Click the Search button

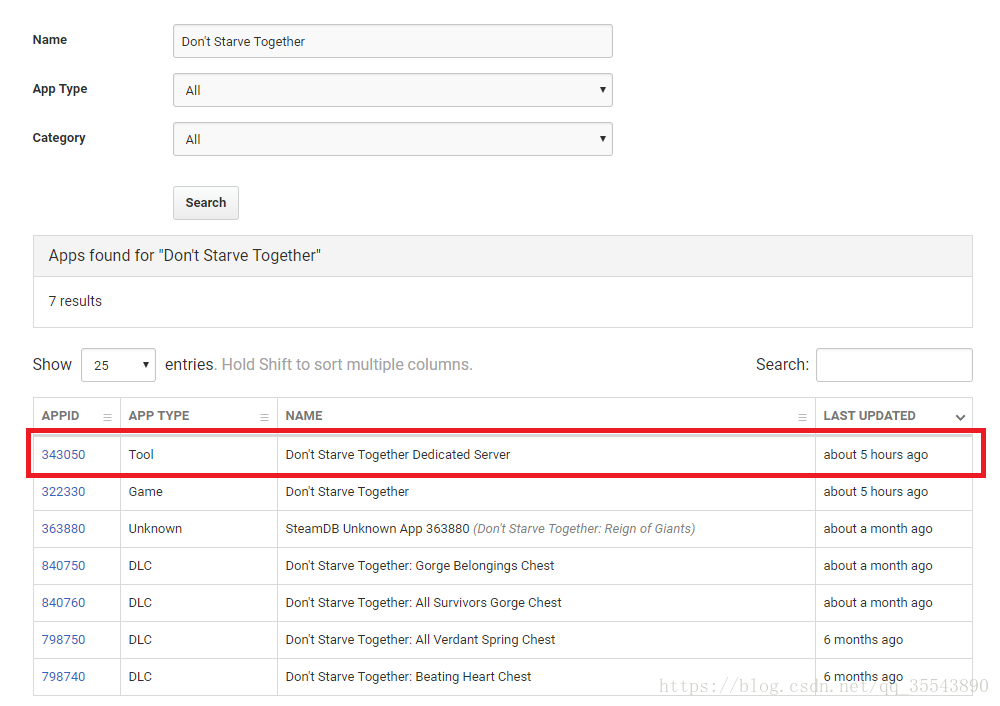(x=206, y=203)
